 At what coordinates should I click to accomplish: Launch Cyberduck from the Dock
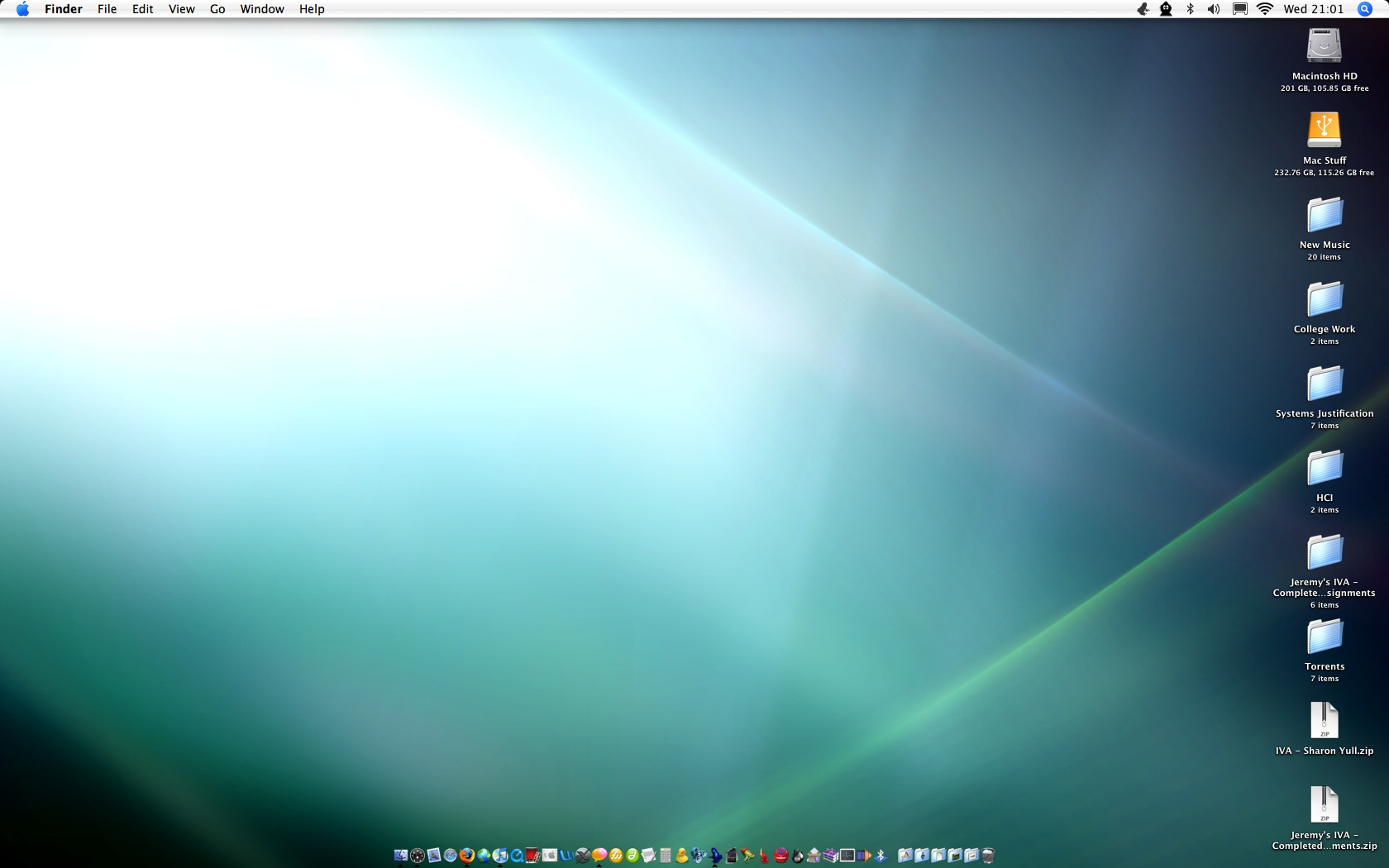point(682,856)
